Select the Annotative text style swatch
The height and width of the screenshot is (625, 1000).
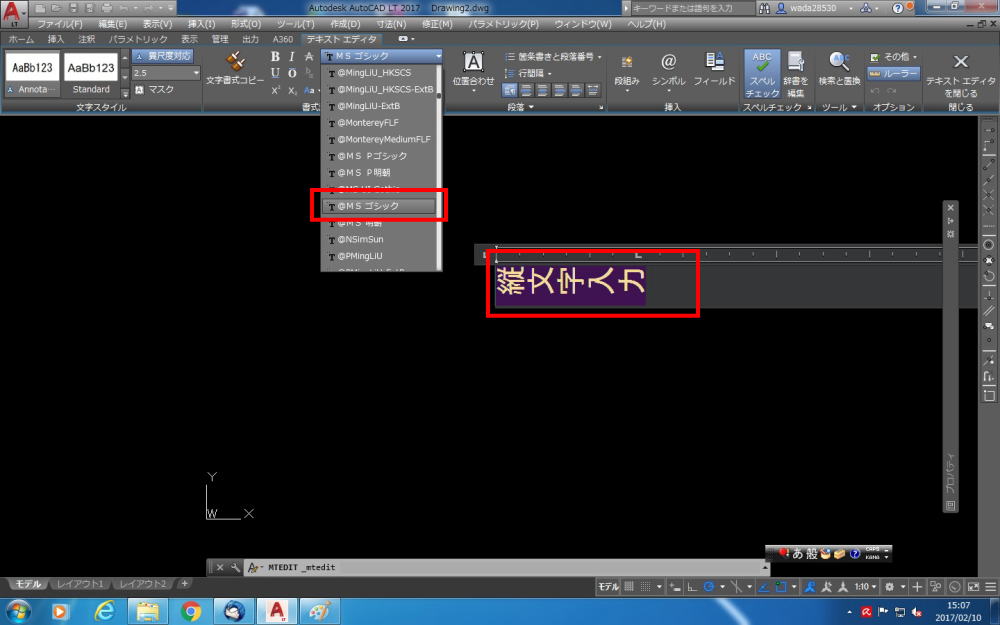[32, 74]
